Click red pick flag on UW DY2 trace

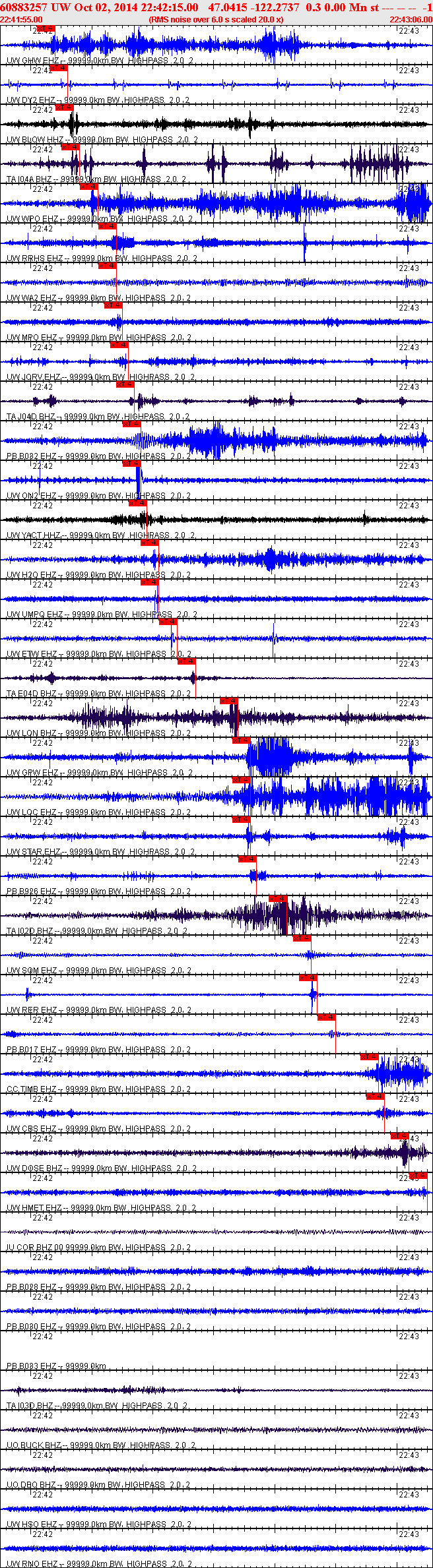pyautogui.click(x=59, y=68)
